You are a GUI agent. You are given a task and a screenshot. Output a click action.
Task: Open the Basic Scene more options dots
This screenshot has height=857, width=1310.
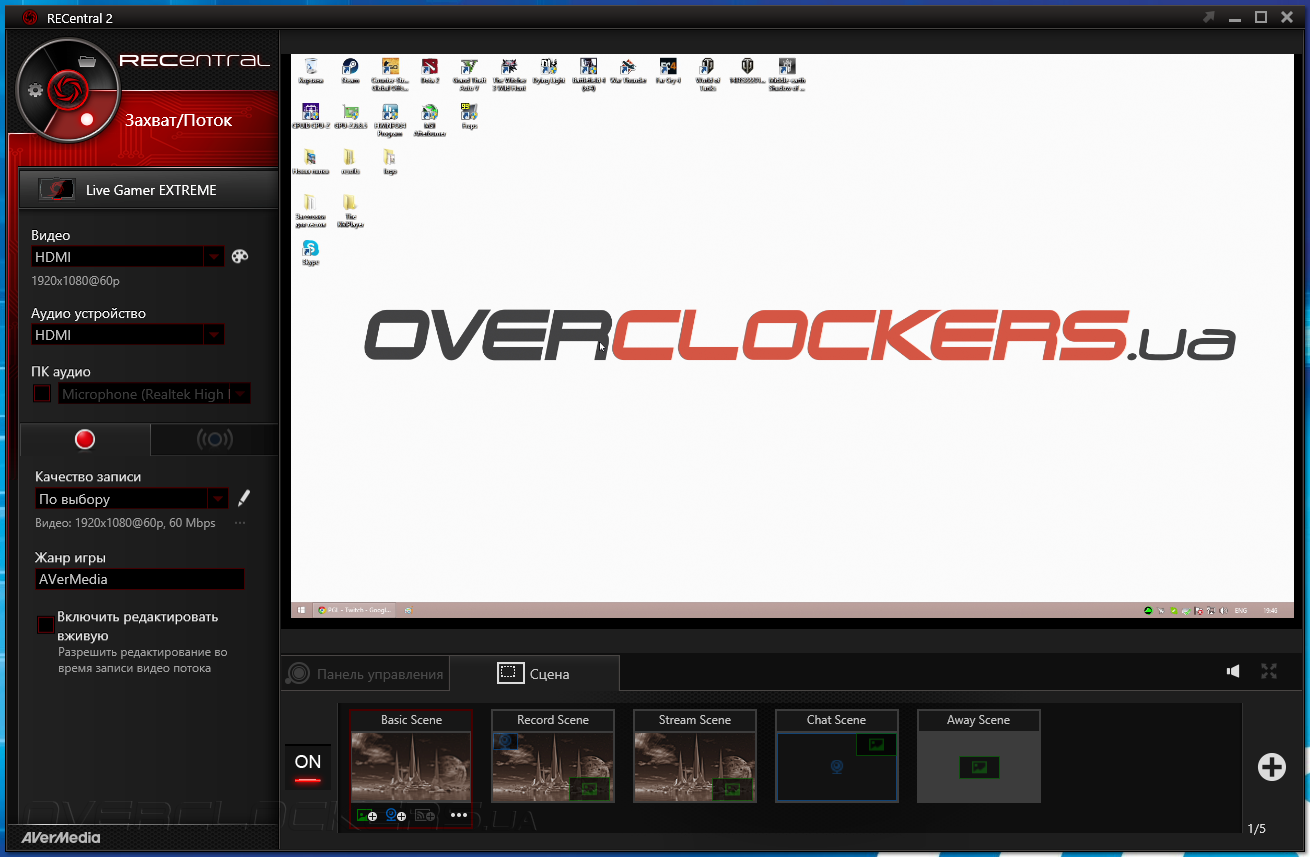pos(459,815)
